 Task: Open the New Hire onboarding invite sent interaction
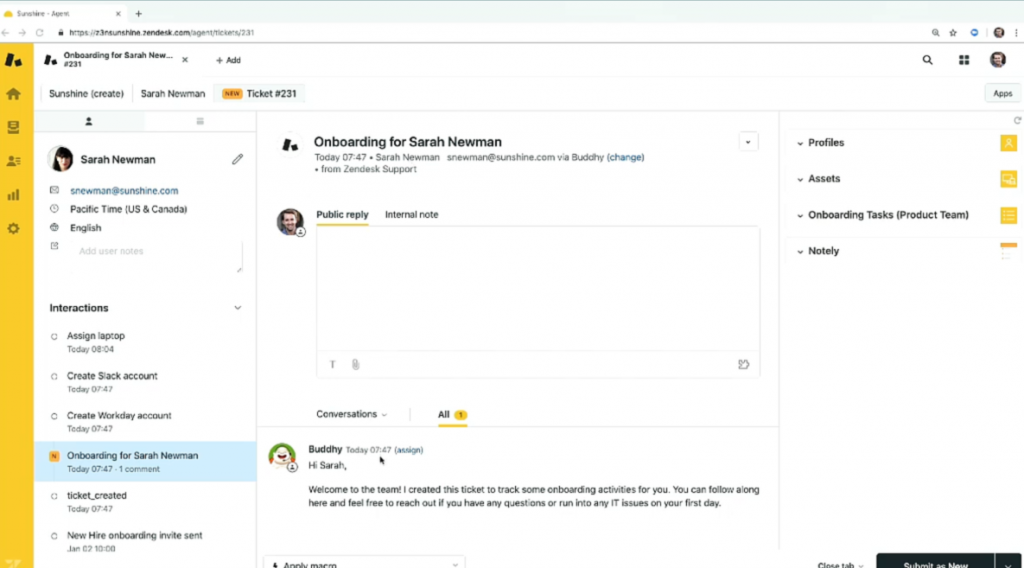(x=145, y=541)
